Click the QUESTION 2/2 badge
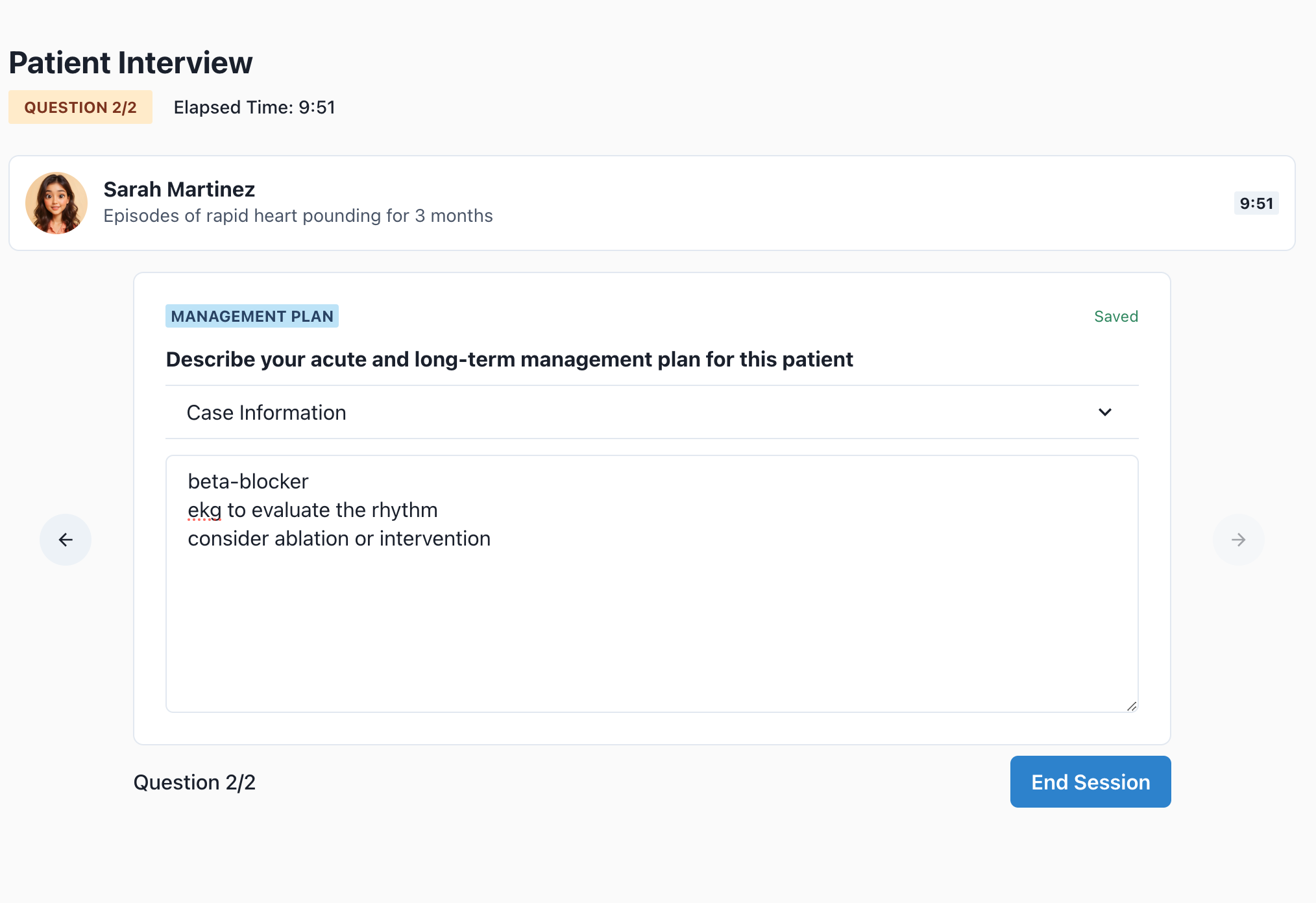1316x903 pixels. (x=80, y=107)
